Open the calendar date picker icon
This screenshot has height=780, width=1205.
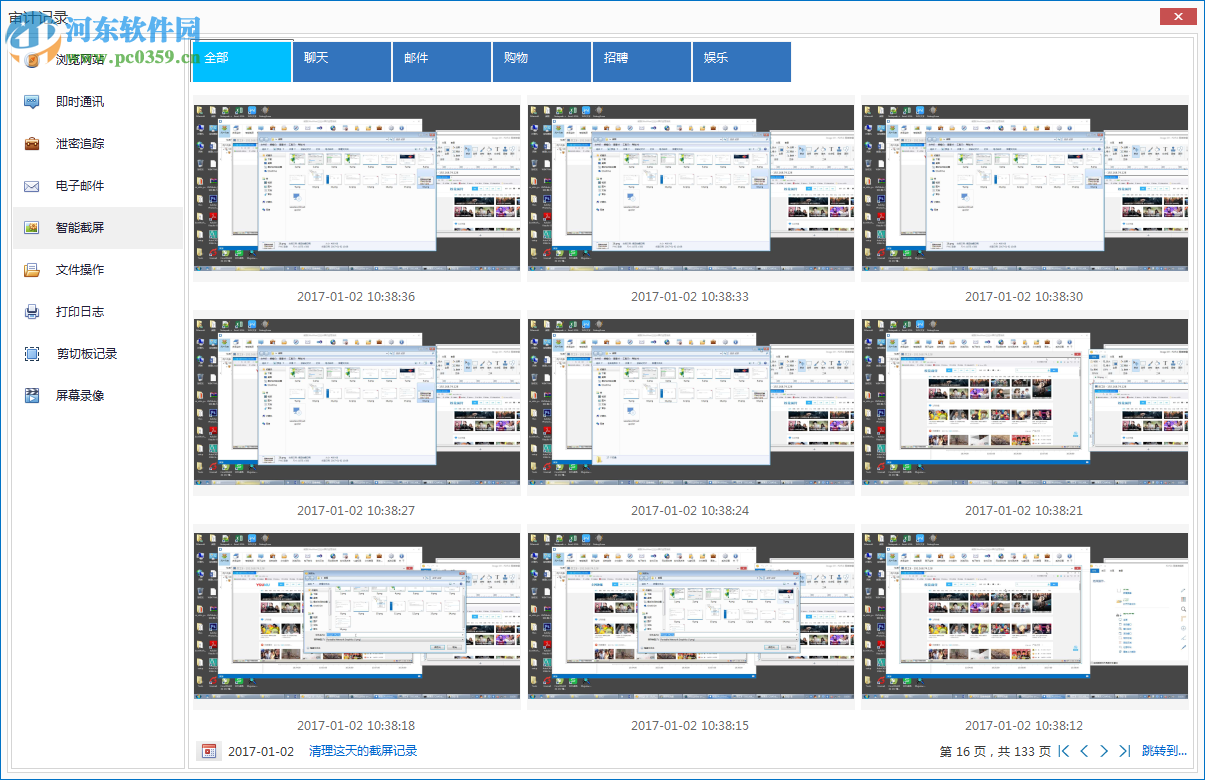click(x=209, y=751)
